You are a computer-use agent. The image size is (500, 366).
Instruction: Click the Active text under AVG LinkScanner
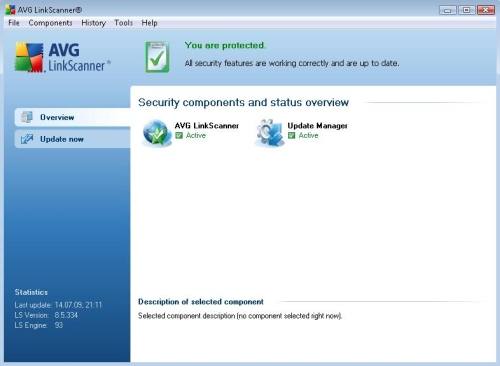pos(196,135)
